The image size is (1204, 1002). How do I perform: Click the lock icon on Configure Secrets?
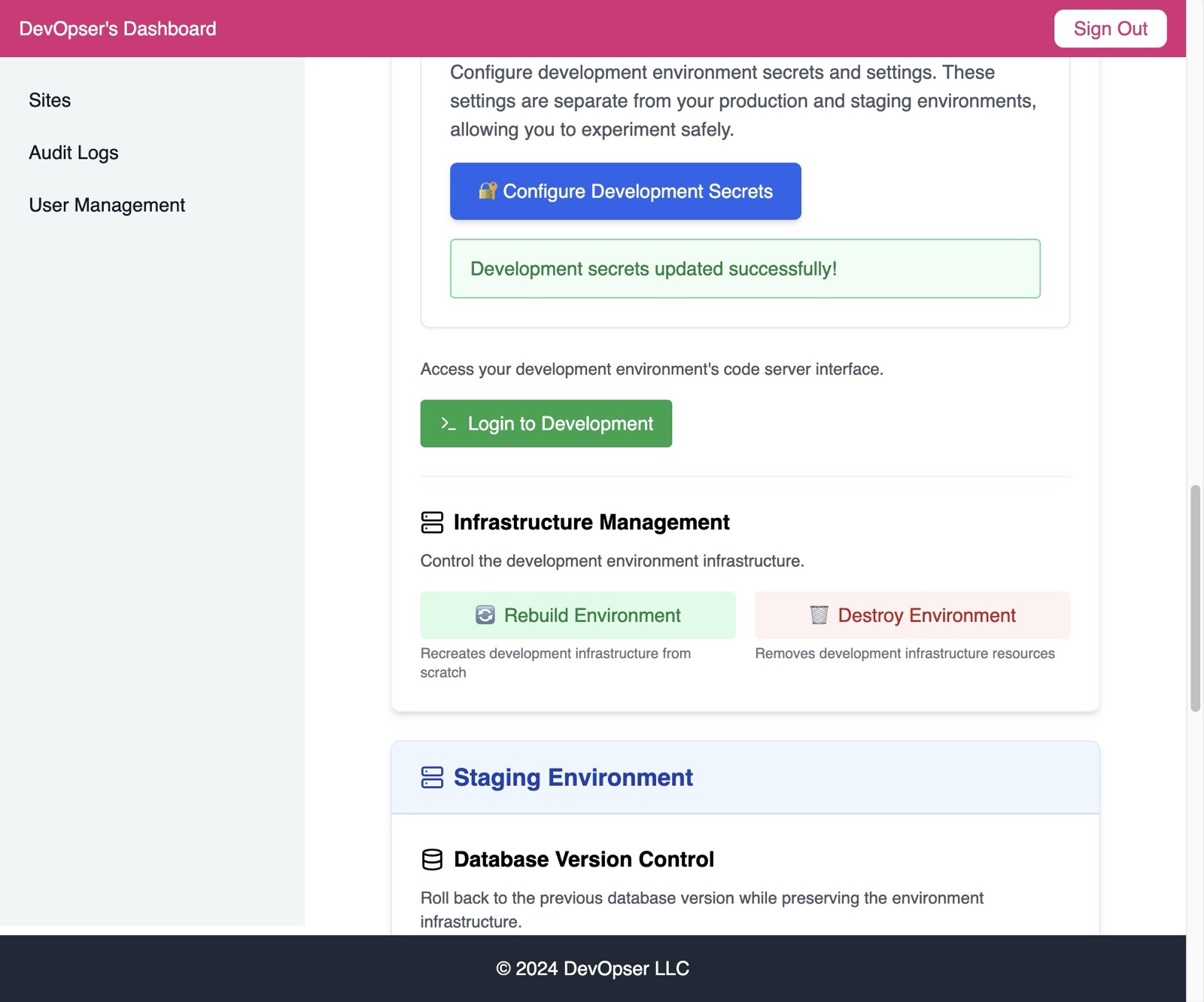click(x=488, y=191)
